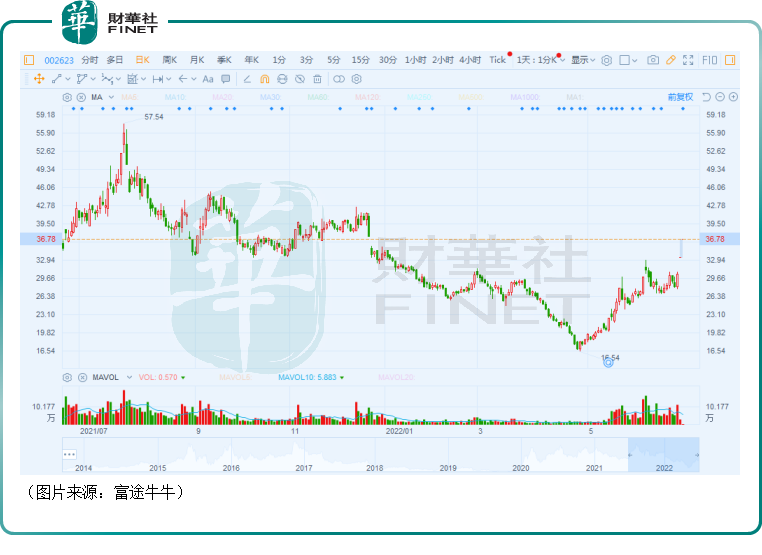Reset chart view with undo arrow
This screenshot has width=762, height=555.
(707, 97)
